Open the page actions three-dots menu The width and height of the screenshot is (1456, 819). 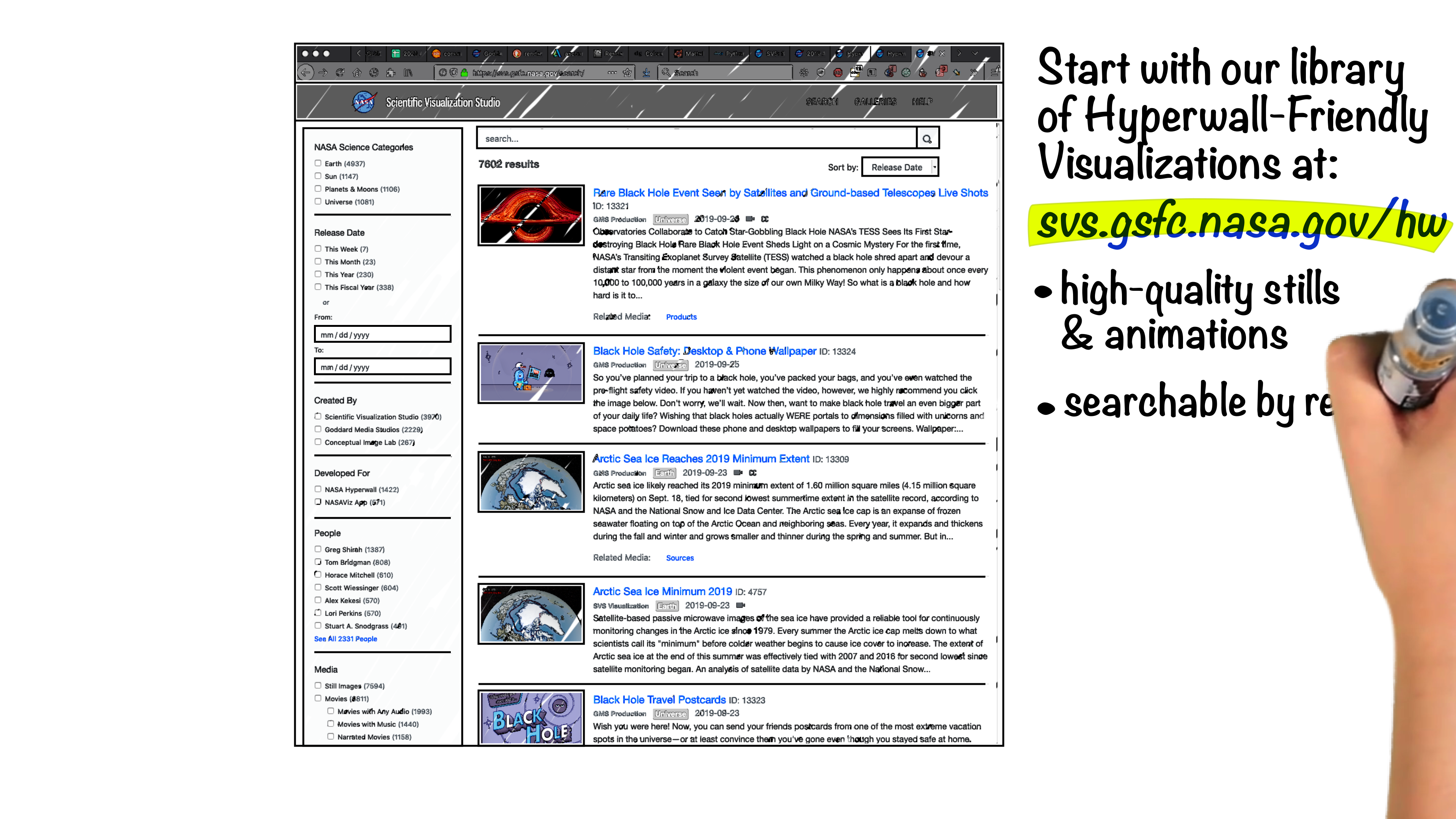coord(612,72)
